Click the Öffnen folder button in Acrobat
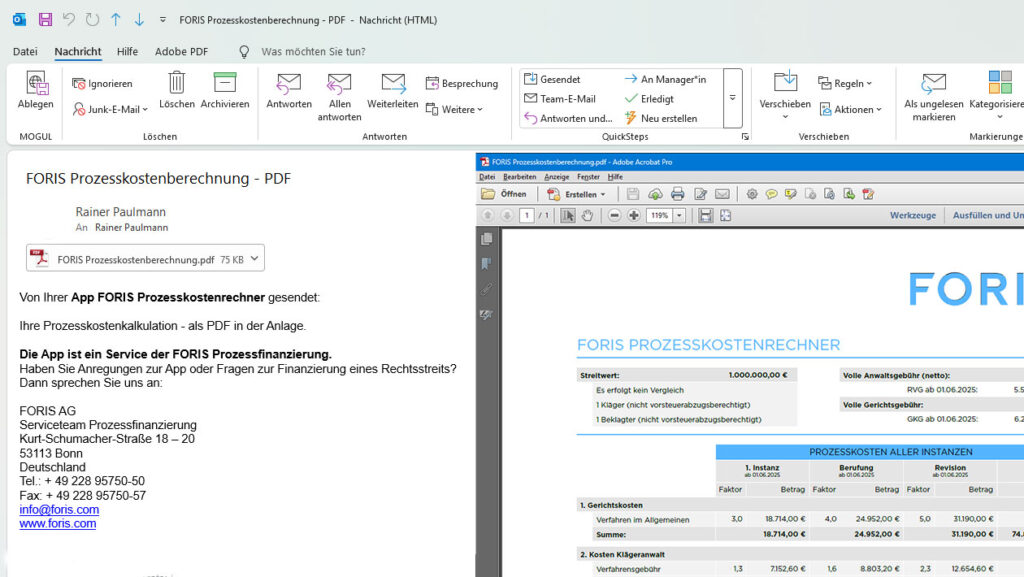Screen dimensions: 1024x577 [x=504, y=194]
